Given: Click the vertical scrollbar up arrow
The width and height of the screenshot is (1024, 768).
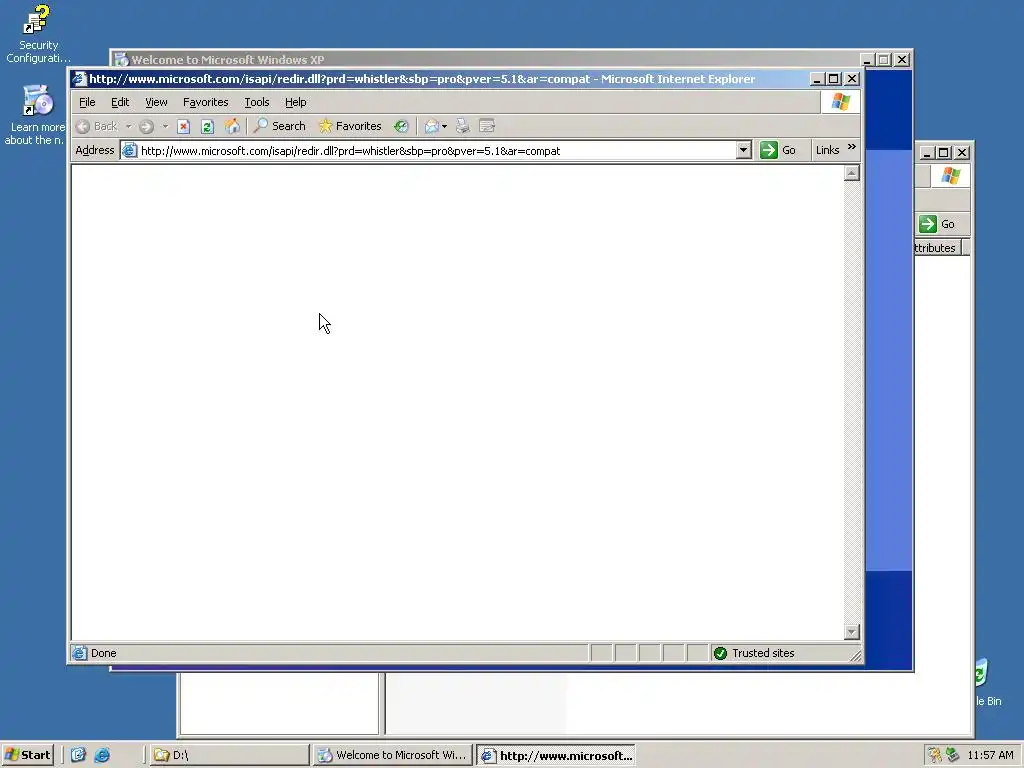Looking at the screenshot, I should coord(851,173).
